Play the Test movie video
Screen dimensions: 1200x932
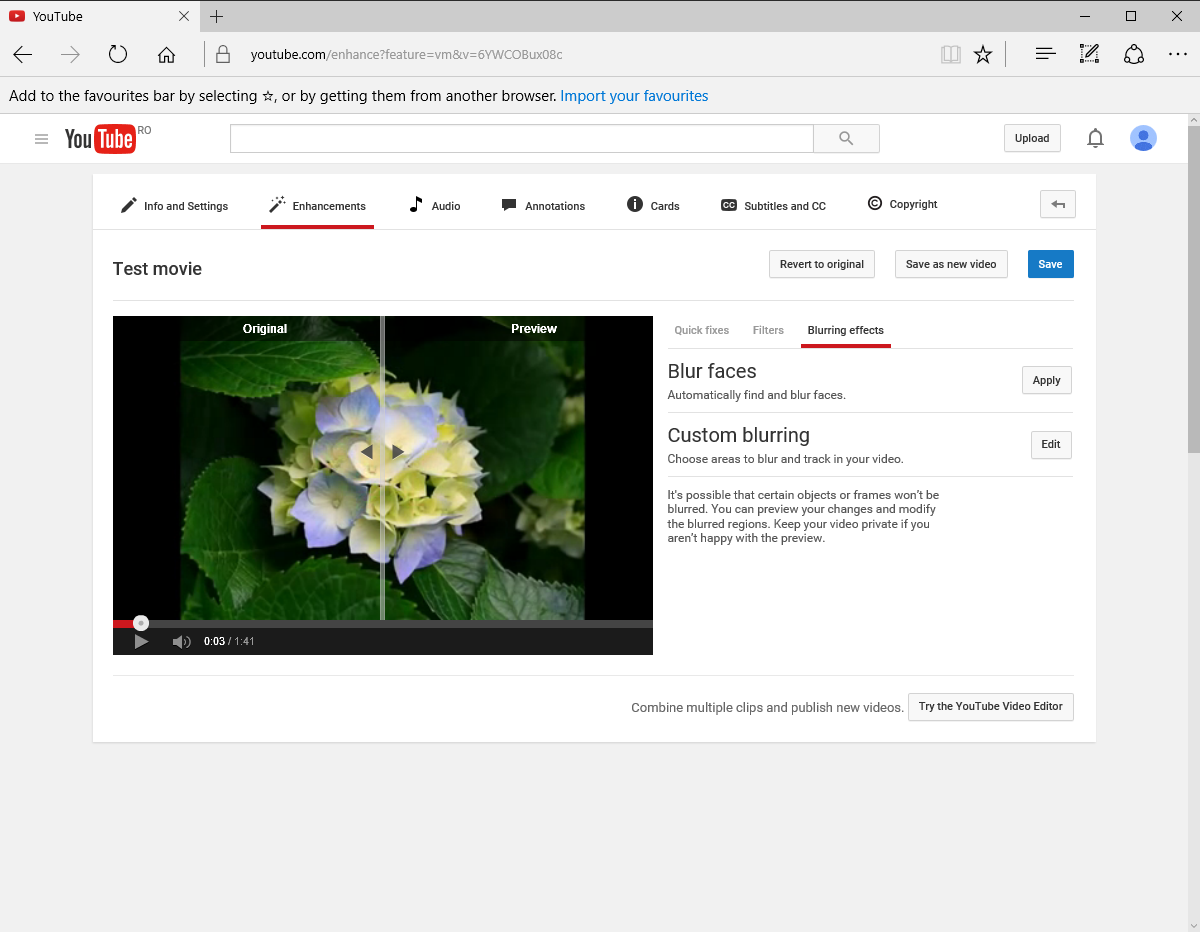pyautogui.click(x=141, y=641)
